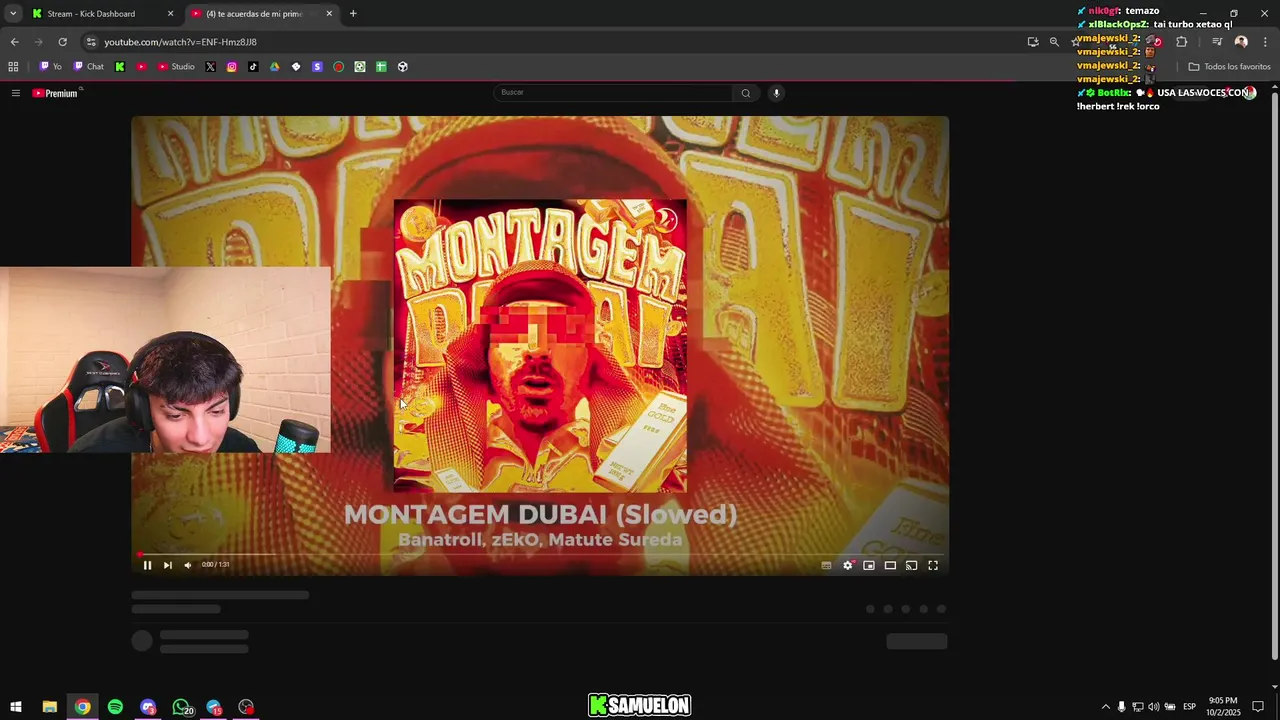
Task: Open the taskbar clock and date
Action: 1223,707
